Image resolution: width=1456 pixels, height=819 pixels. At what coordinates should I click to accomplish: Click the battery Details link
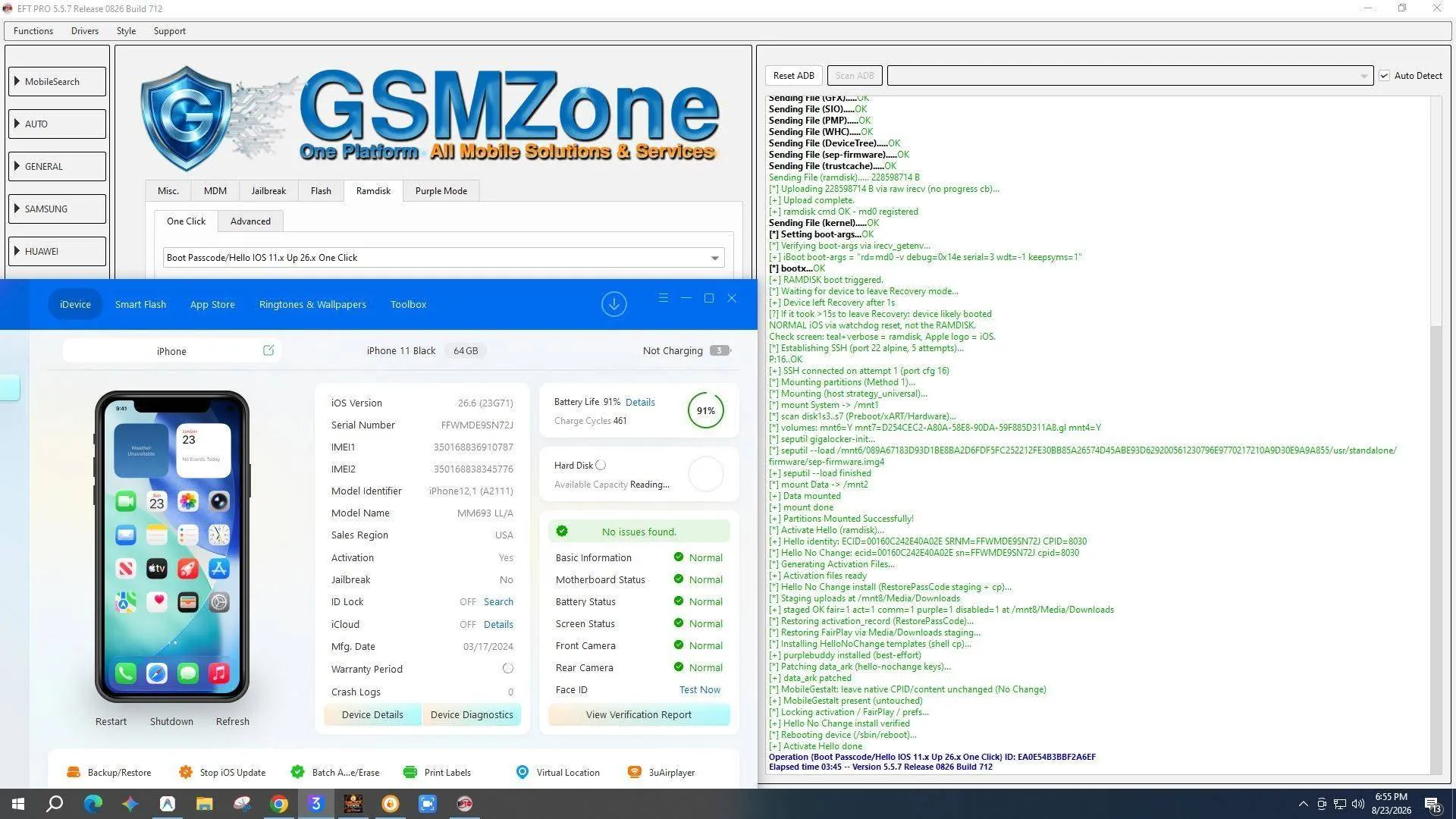pyautogui.click(x=640, y=402)
